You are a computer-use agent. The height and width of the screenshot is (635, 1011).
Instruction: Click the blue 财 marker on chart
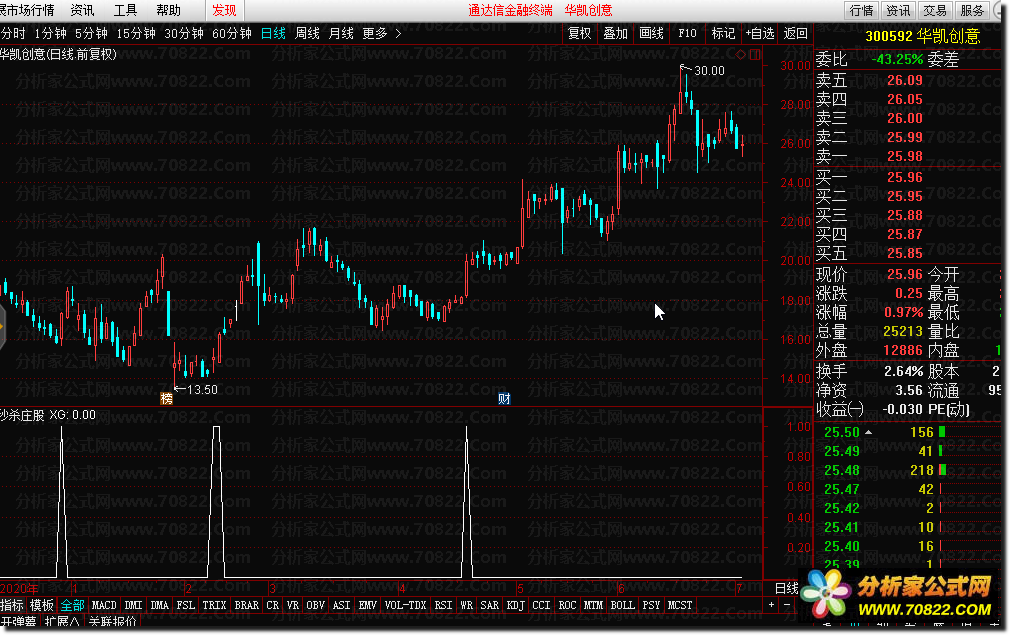[504, 398]
